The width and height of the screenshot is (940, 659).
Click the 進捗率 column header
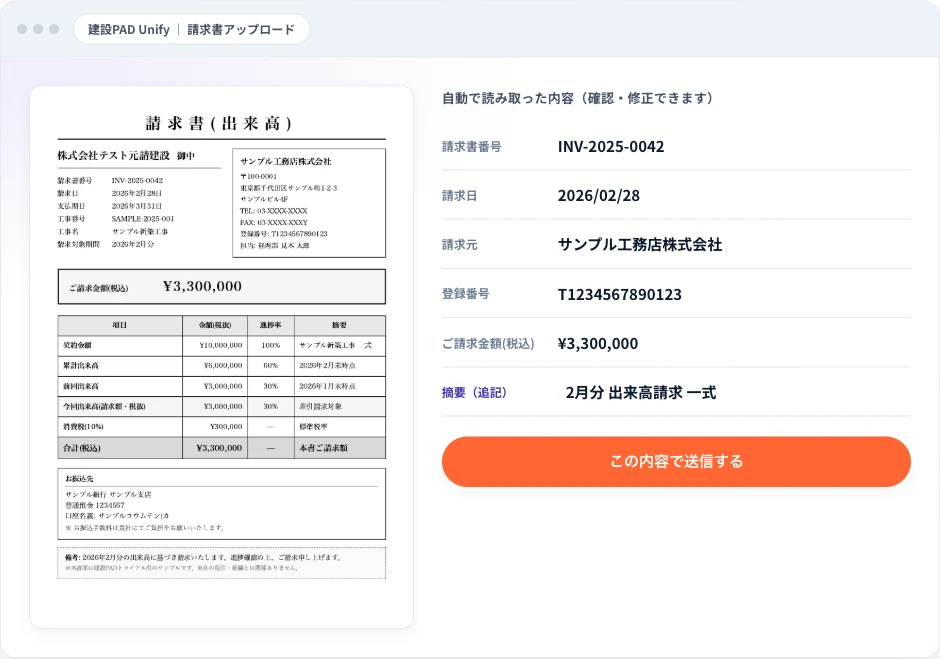point(270,325)
